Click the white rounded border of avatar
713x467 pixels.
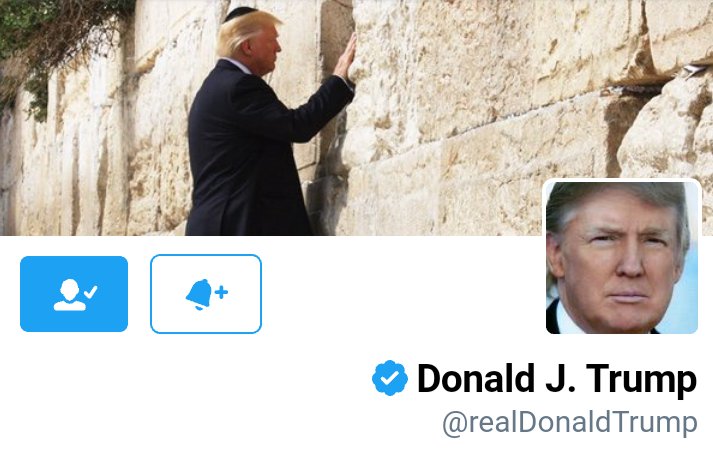(622, 180)
